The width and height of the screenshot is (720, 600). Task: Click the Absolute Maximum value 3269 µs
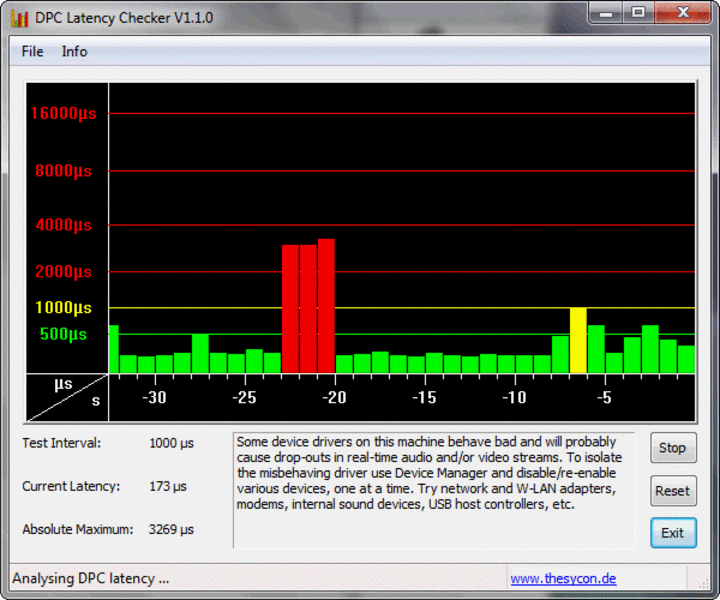tap(171, 529)
